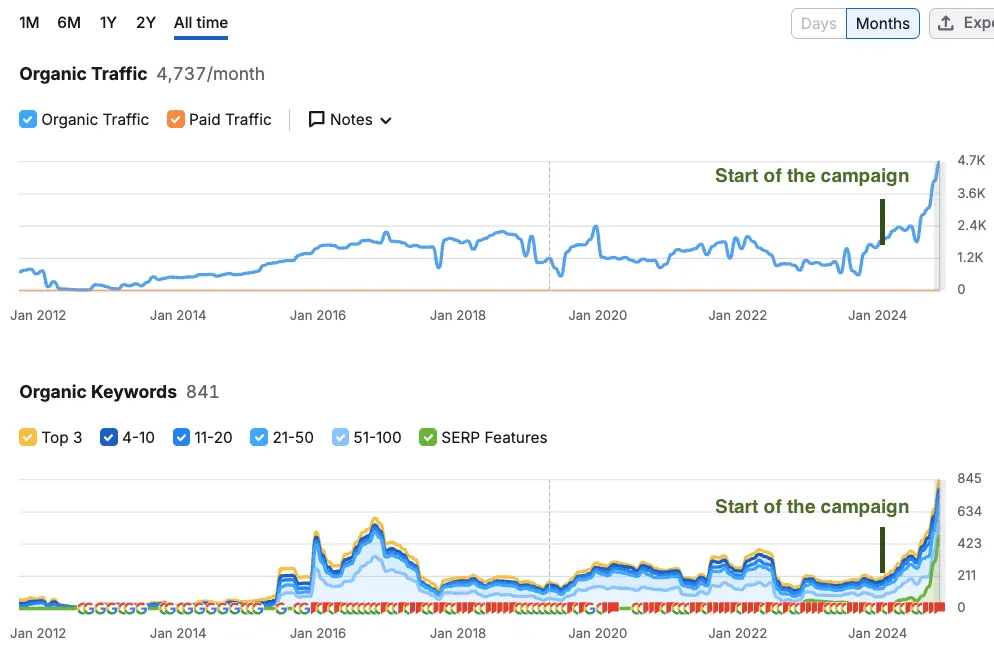Select the All time range tab

[x=201, y=23]
